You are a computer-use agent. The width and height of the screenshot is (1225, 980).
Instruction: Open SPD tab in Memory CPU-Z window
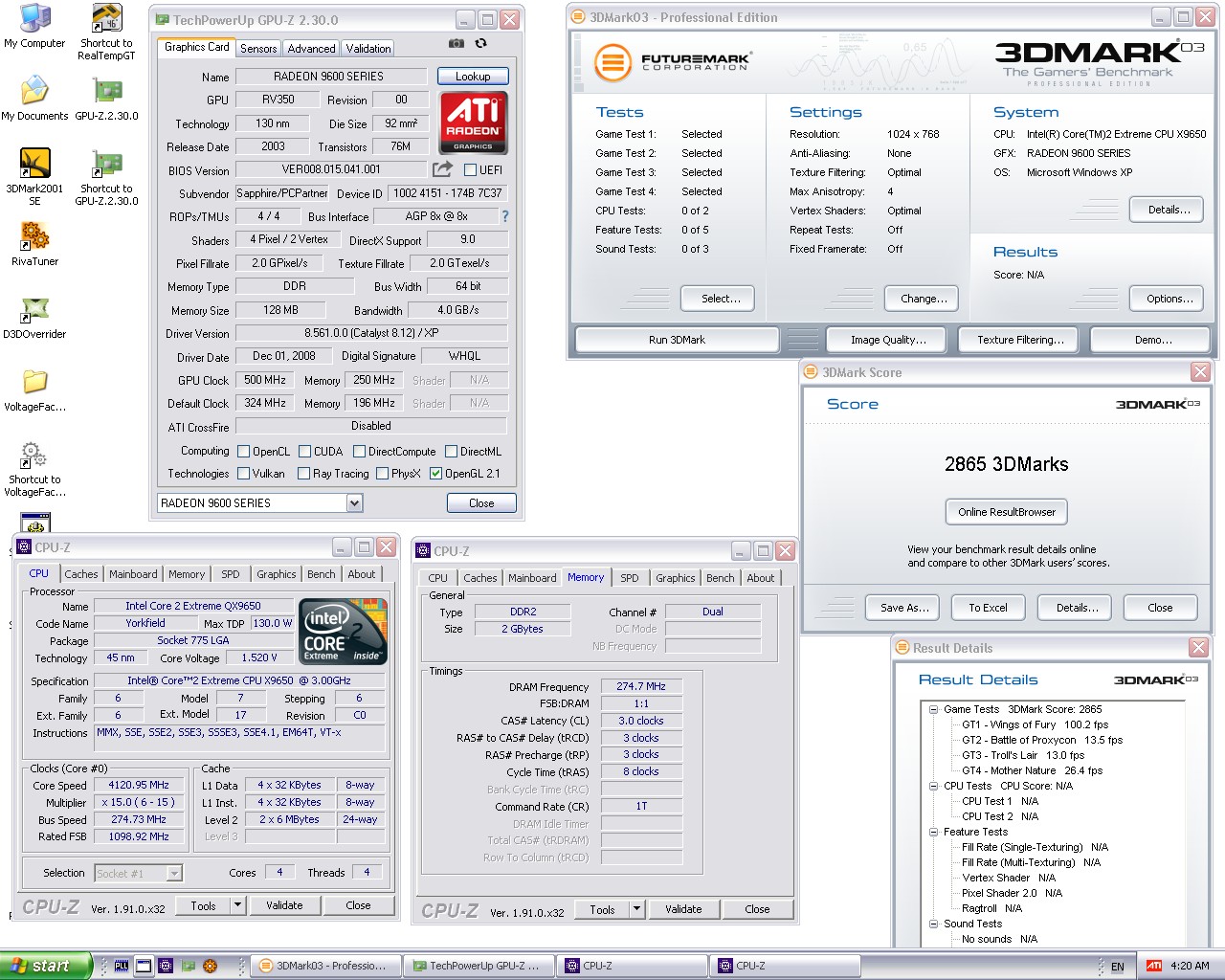tap(629, 578)
